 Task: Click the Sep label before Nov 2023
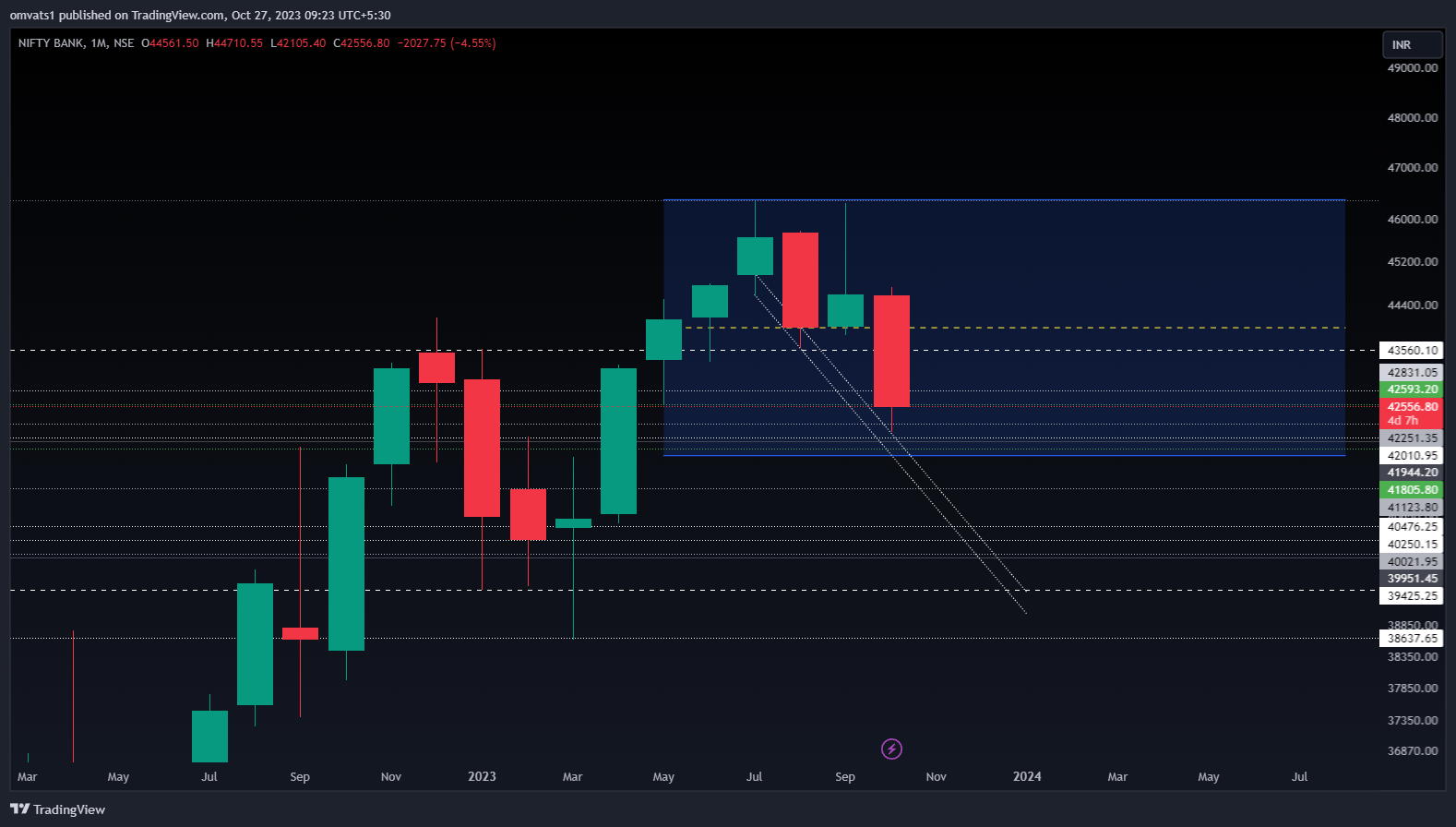click(845, 776)
